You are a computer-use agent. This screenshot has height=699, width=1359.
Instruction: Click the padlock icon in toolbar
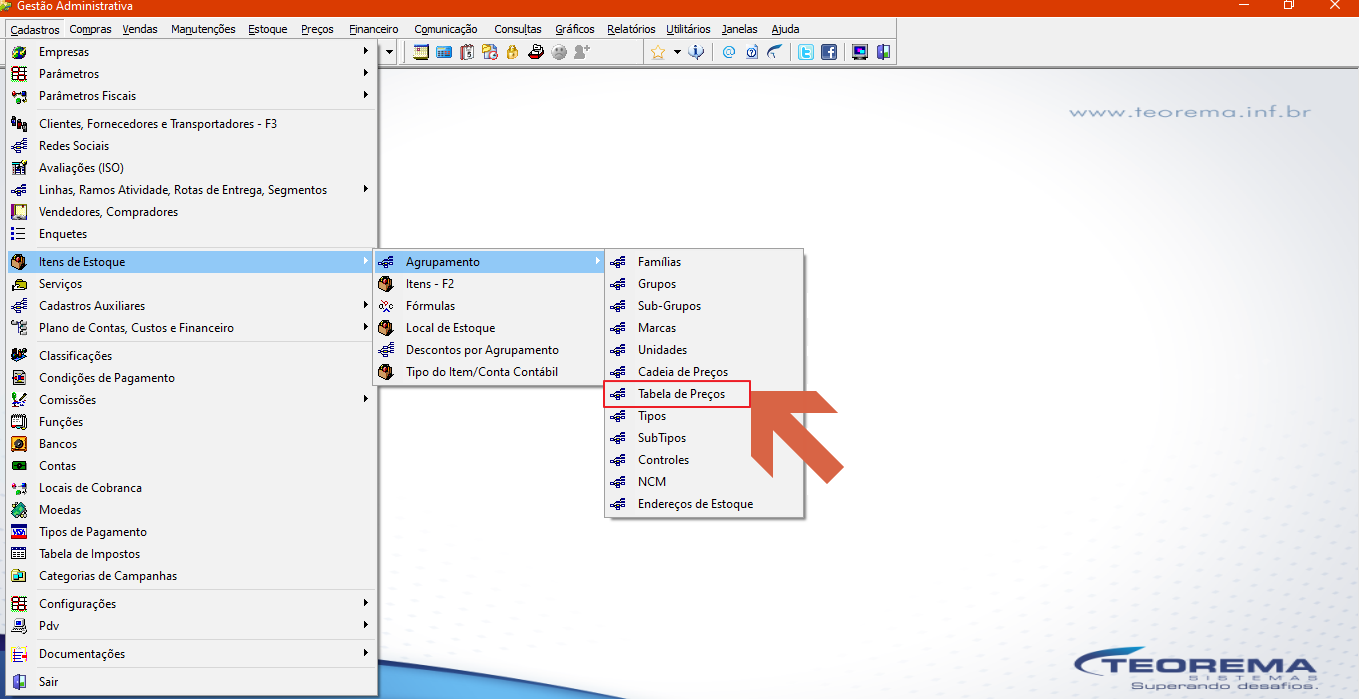(512, 52)
